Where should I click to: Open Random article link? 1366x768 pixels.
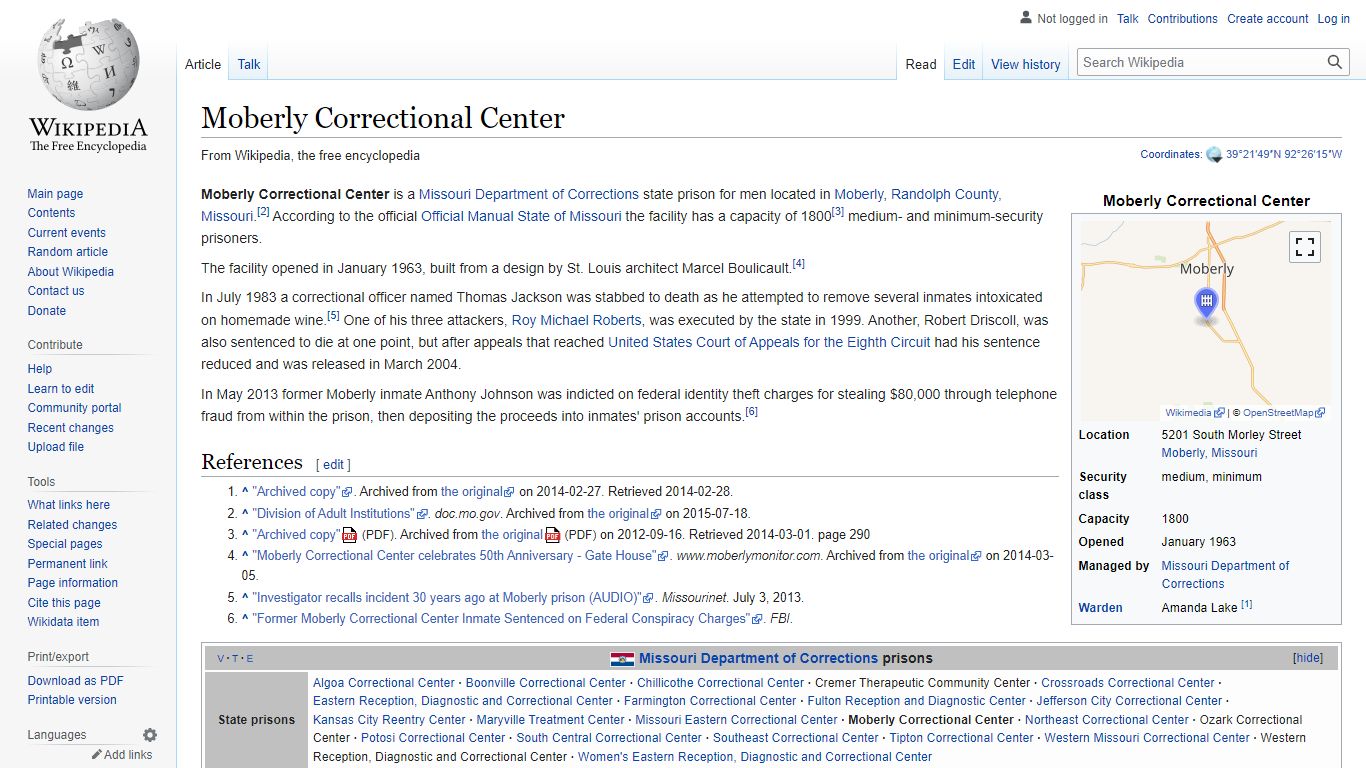point(68,252)
